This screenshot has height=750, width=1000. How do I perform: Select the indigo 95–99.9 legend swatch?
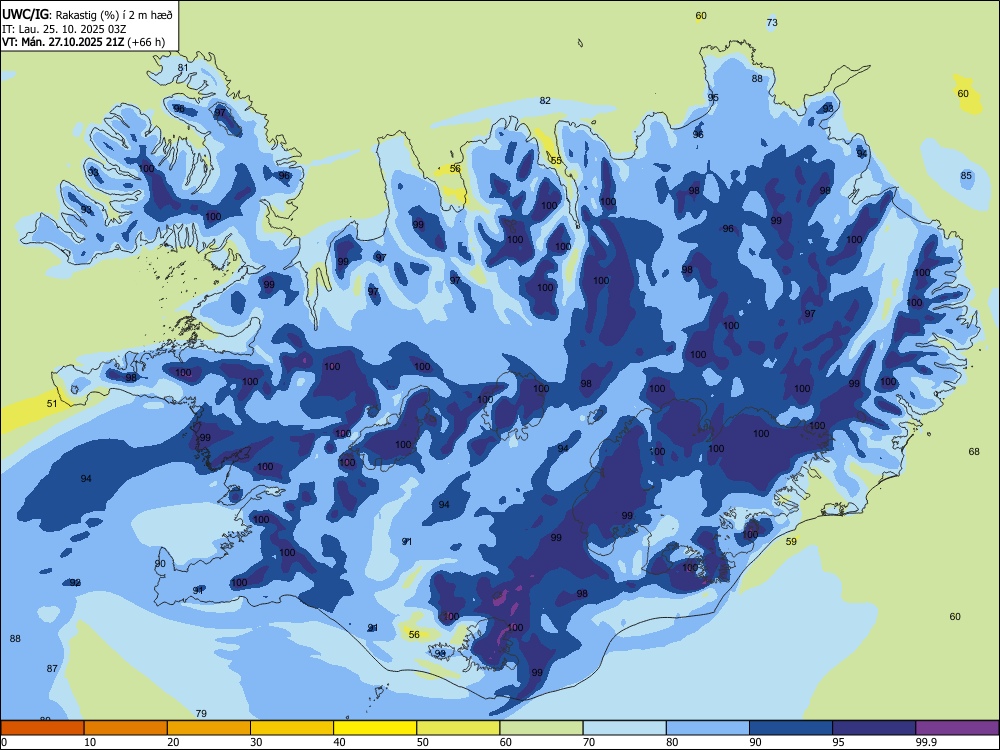[x=874, y=728]
